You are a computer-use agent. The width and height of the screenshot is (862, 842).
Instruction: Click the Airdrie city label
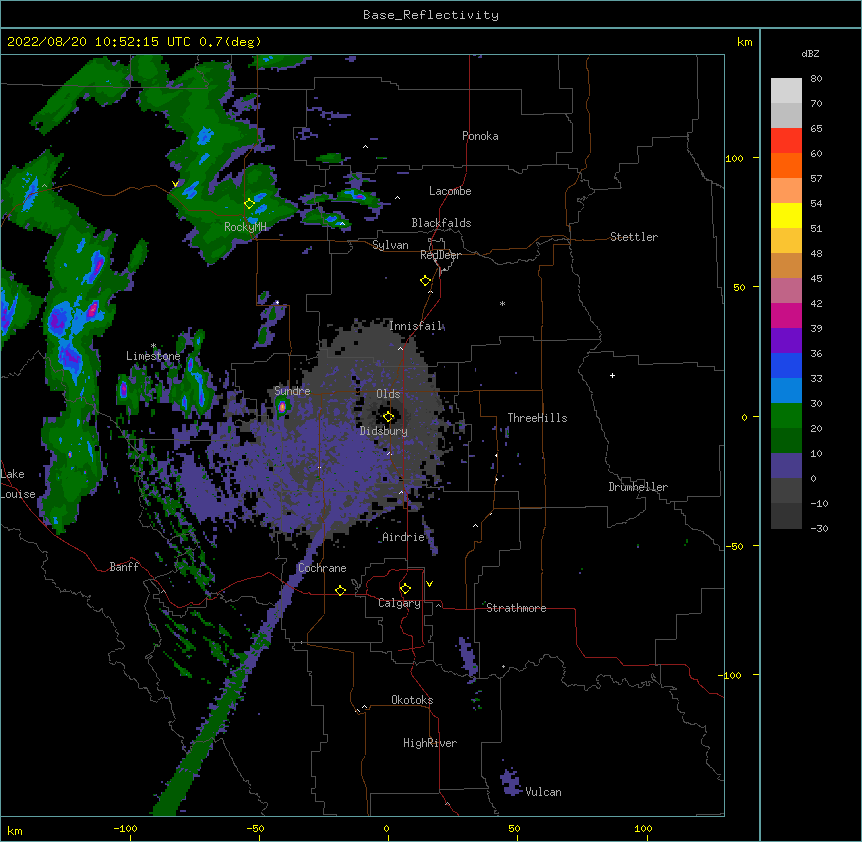point(404,537)
